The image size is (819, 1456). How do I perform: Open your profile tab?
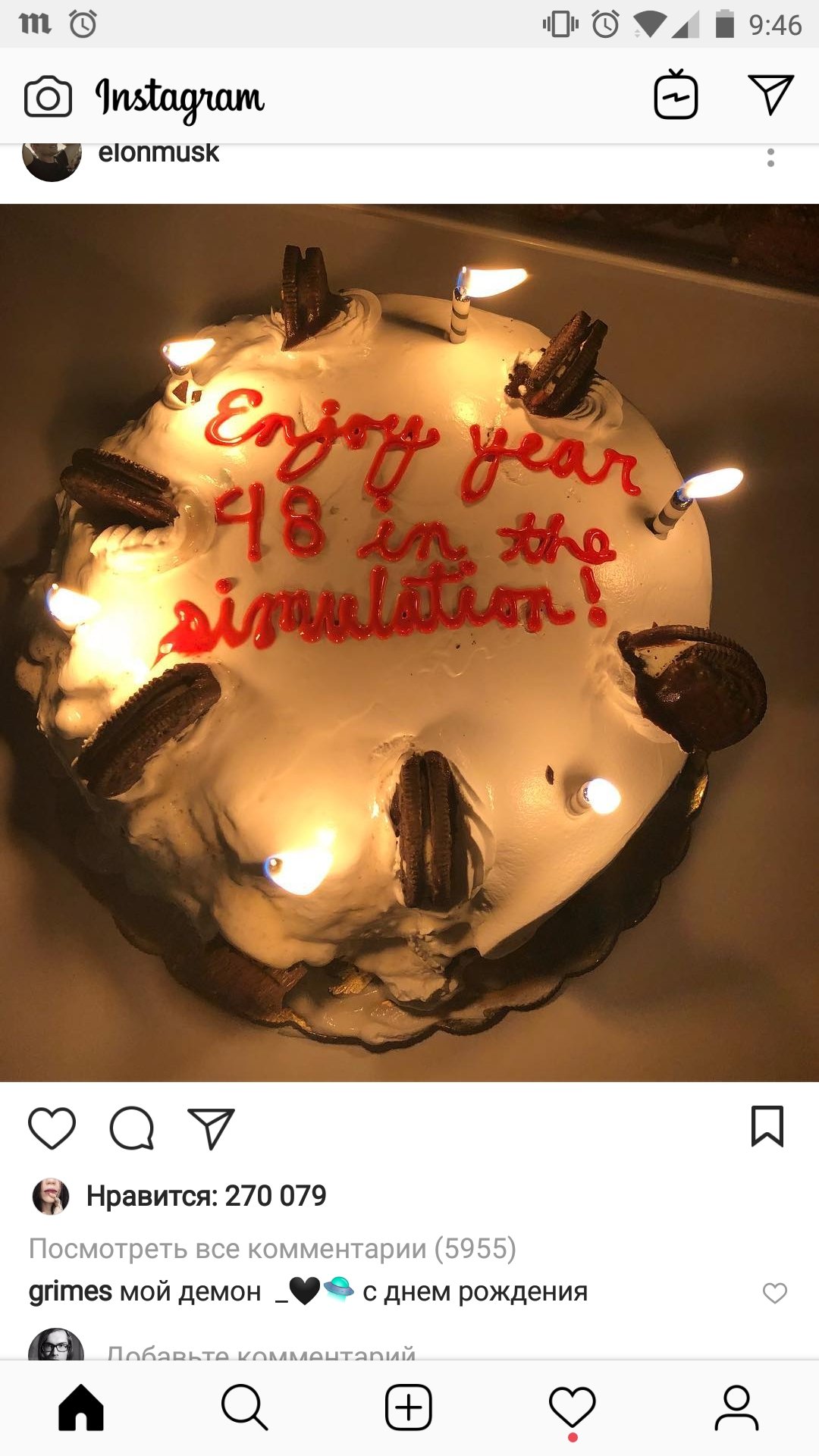736,1407
